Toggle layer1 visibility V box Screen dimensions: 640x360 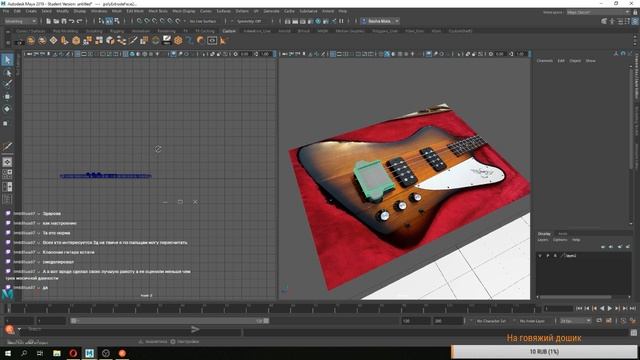click(x=540, y=256)
